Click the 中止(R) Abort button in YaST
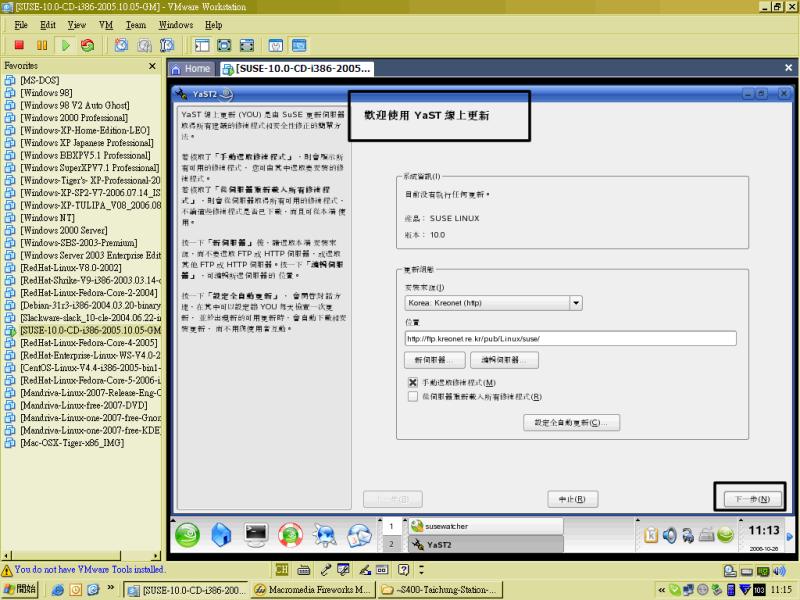The width and height of the screenshot is (800, 600). (572, 499)
